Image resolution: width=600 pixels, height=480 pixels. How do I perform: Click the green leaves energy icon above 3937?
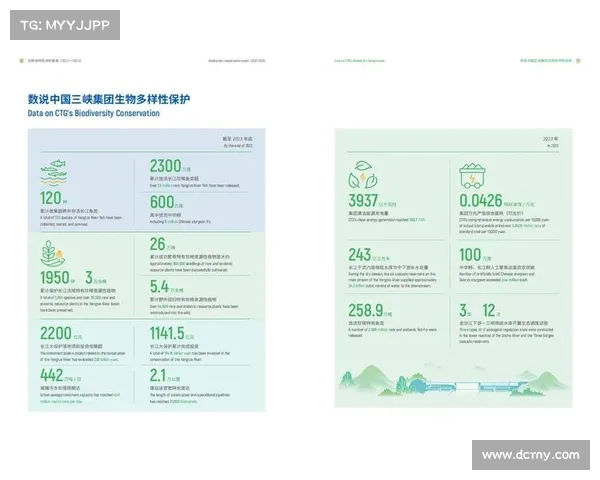[362, 175]
